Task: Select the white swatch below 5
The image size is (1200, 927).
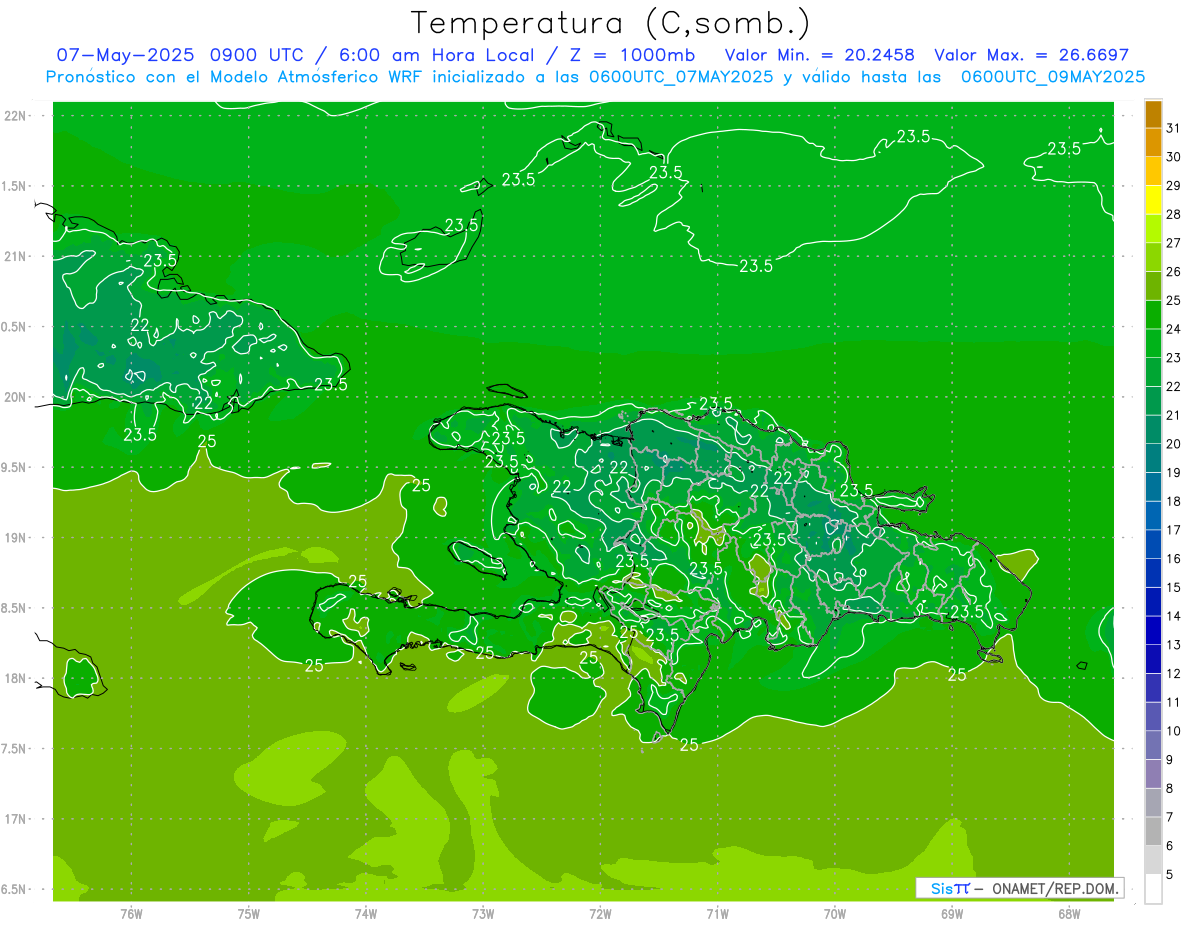Action: (1153, 889)
